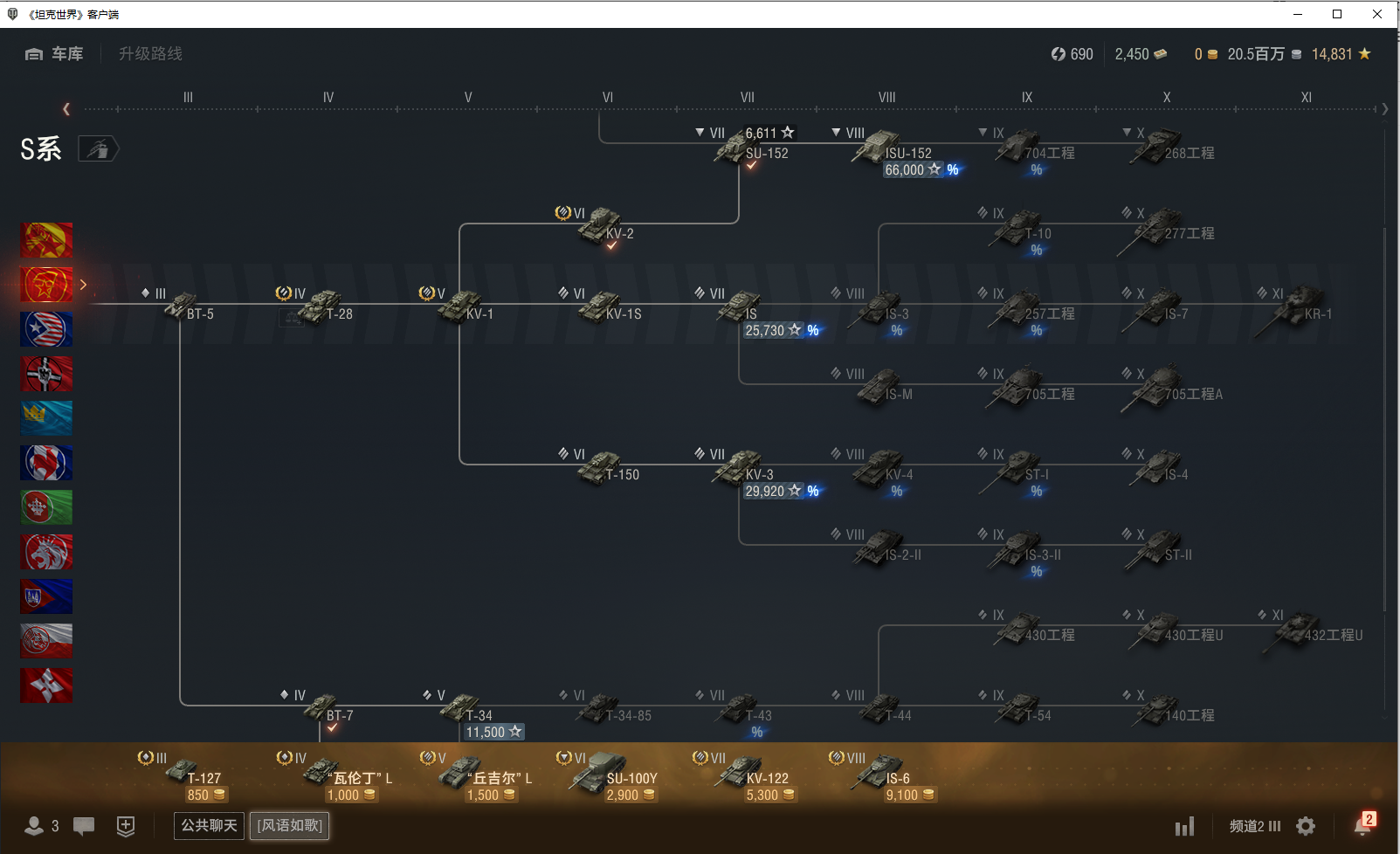Click the 2,450 bonds balance
Viewport: 1400px width, 854px height.
coord(1141,54)
